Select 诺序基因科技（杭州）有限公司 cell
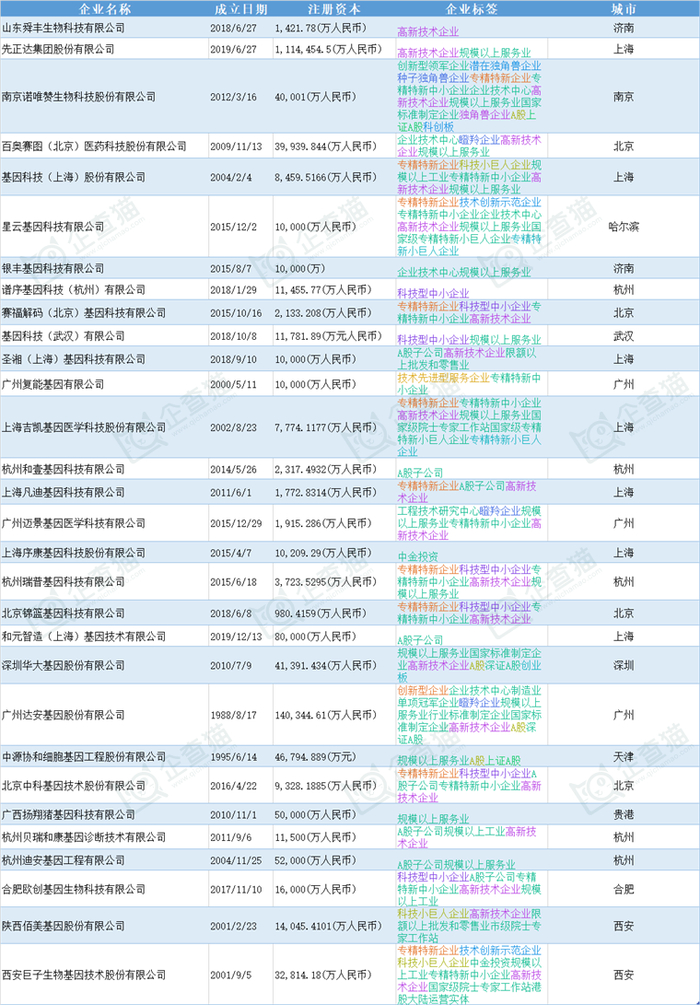 click(x=74, y=290)
